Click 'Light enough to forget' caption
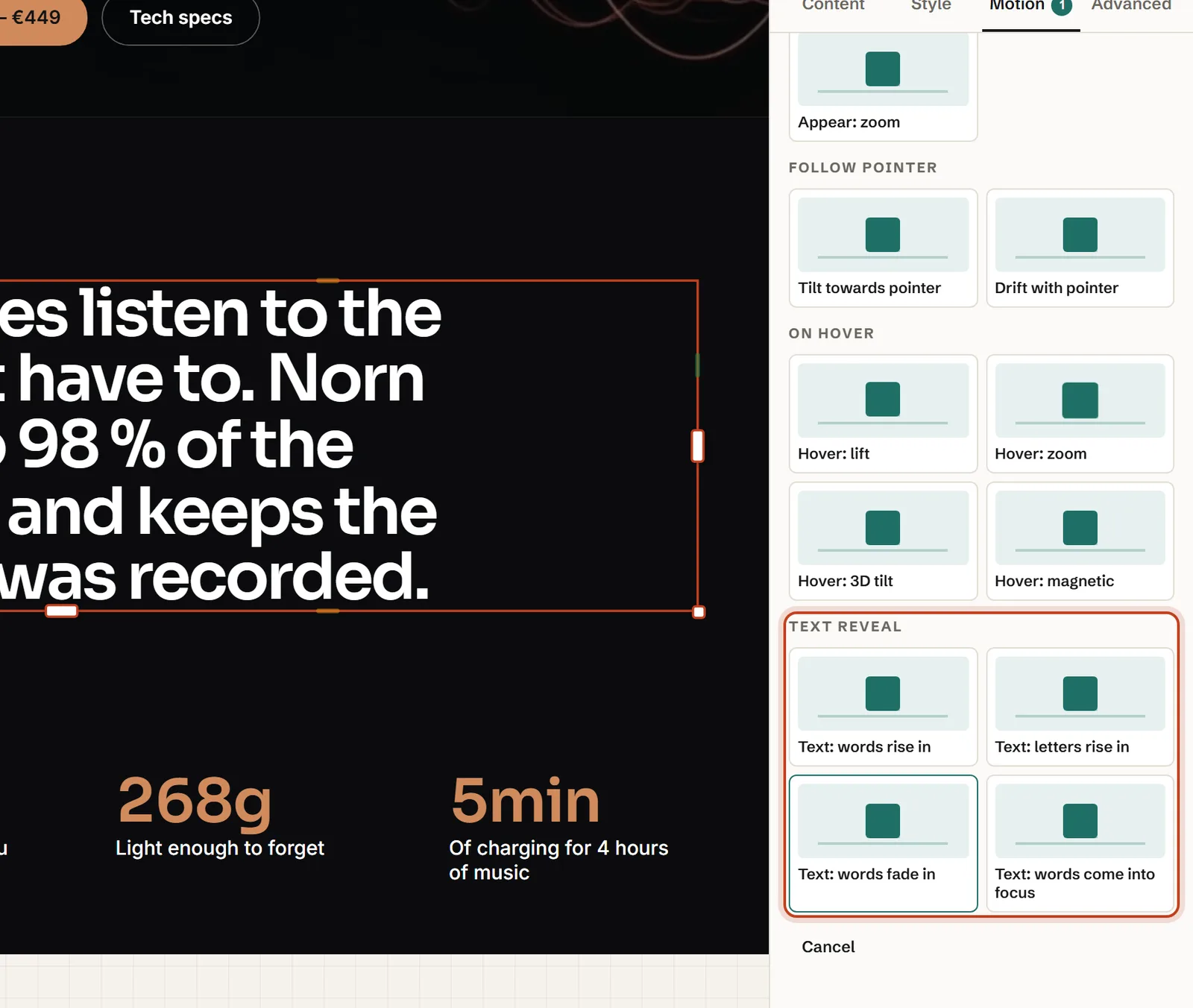This screenshot has width=1193, height=1008. [x=220, y=848]
